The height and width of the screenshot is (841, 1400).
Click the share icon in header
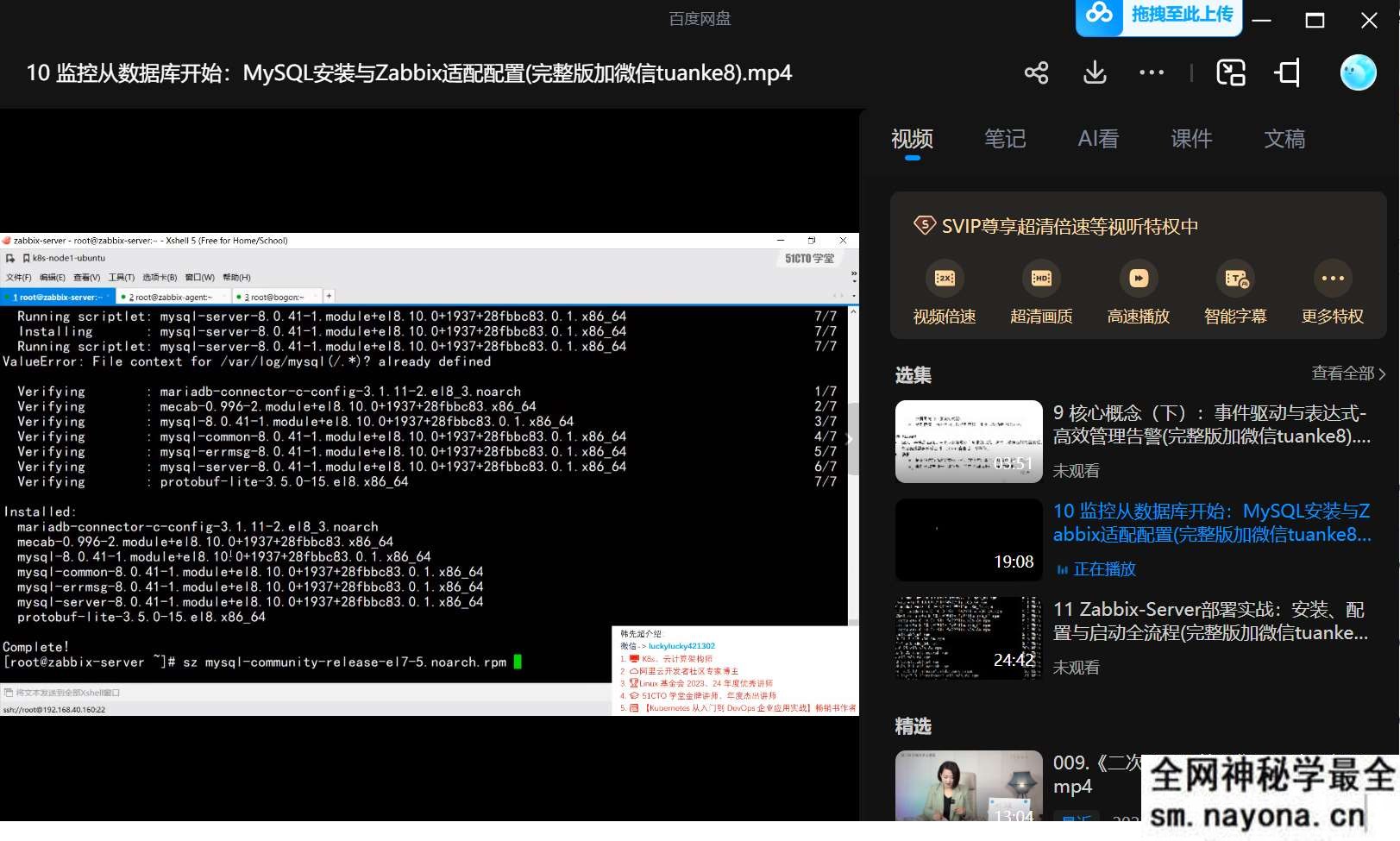pos(1036,72)
